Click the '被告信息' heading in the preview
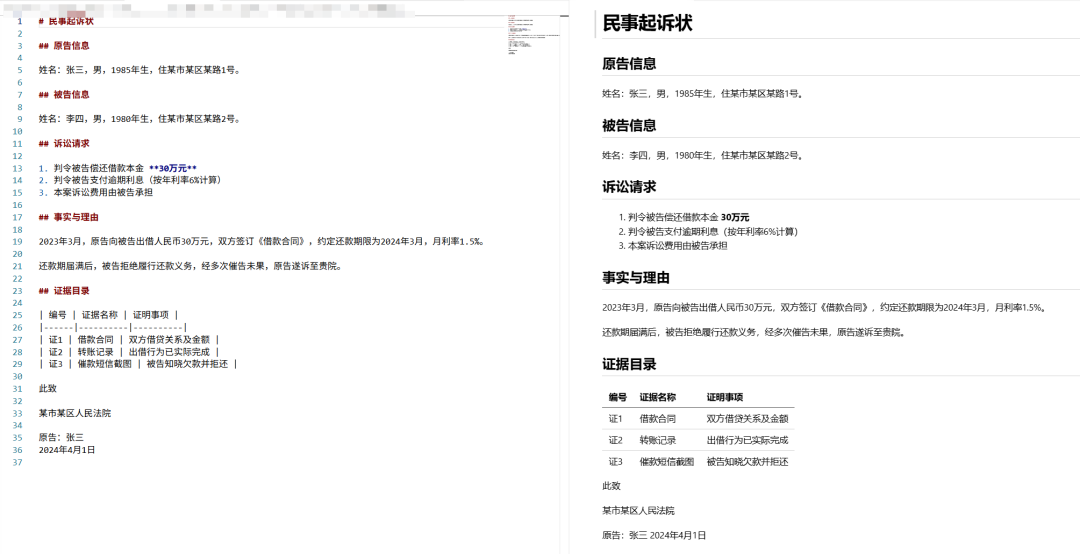 pyautogui.click(x=629, y=126)
